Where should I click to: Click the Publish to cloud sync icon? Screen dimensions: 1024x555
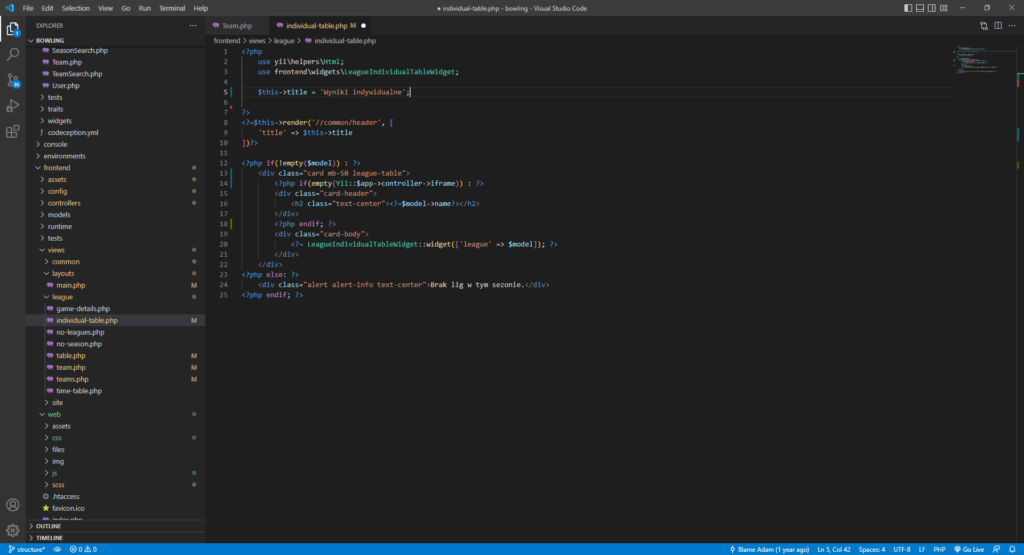(57, 549)
